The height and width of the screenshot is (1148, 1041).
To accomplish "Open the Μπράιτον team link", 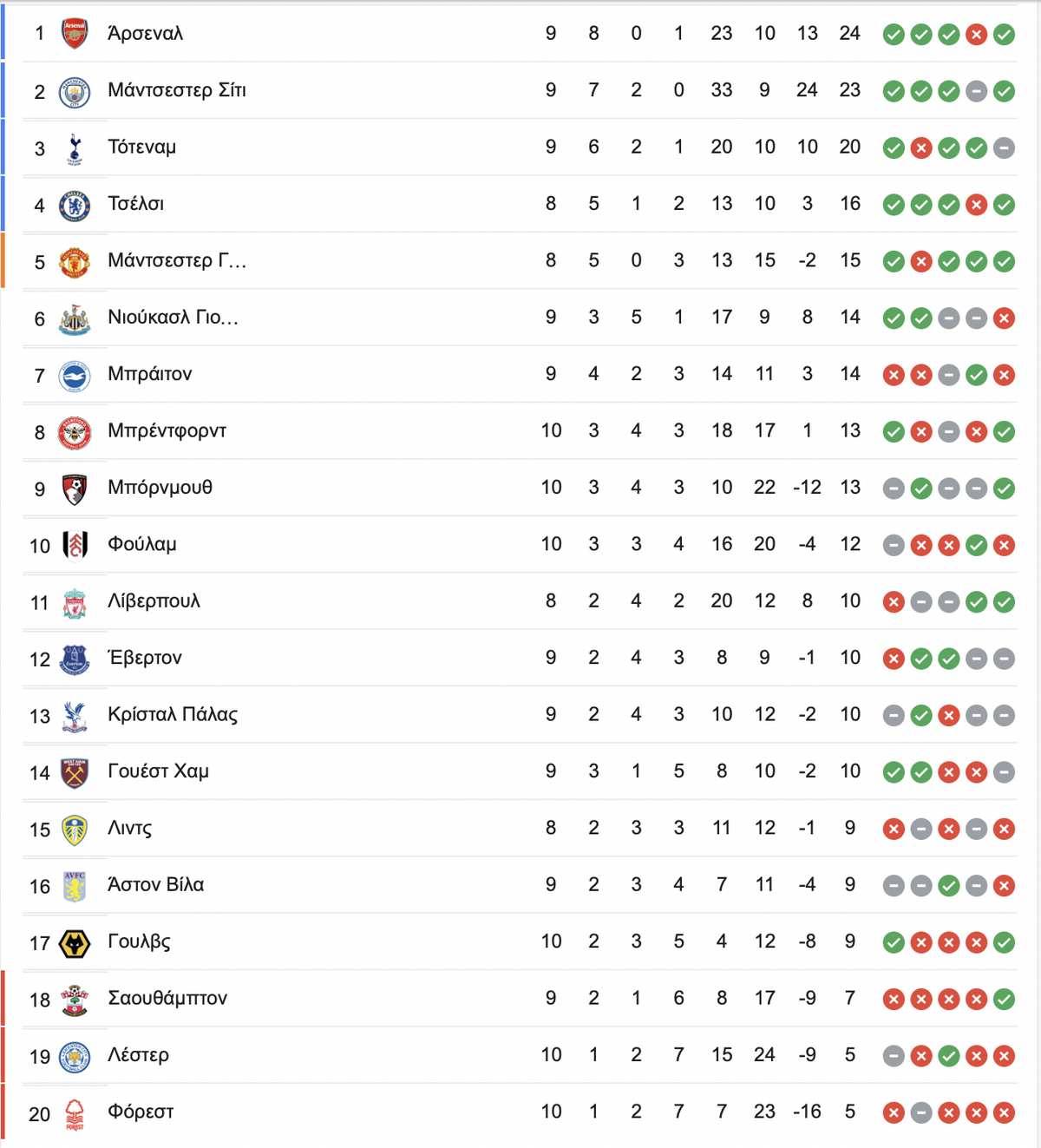I will pyautogui.click(x=149, y=374).
